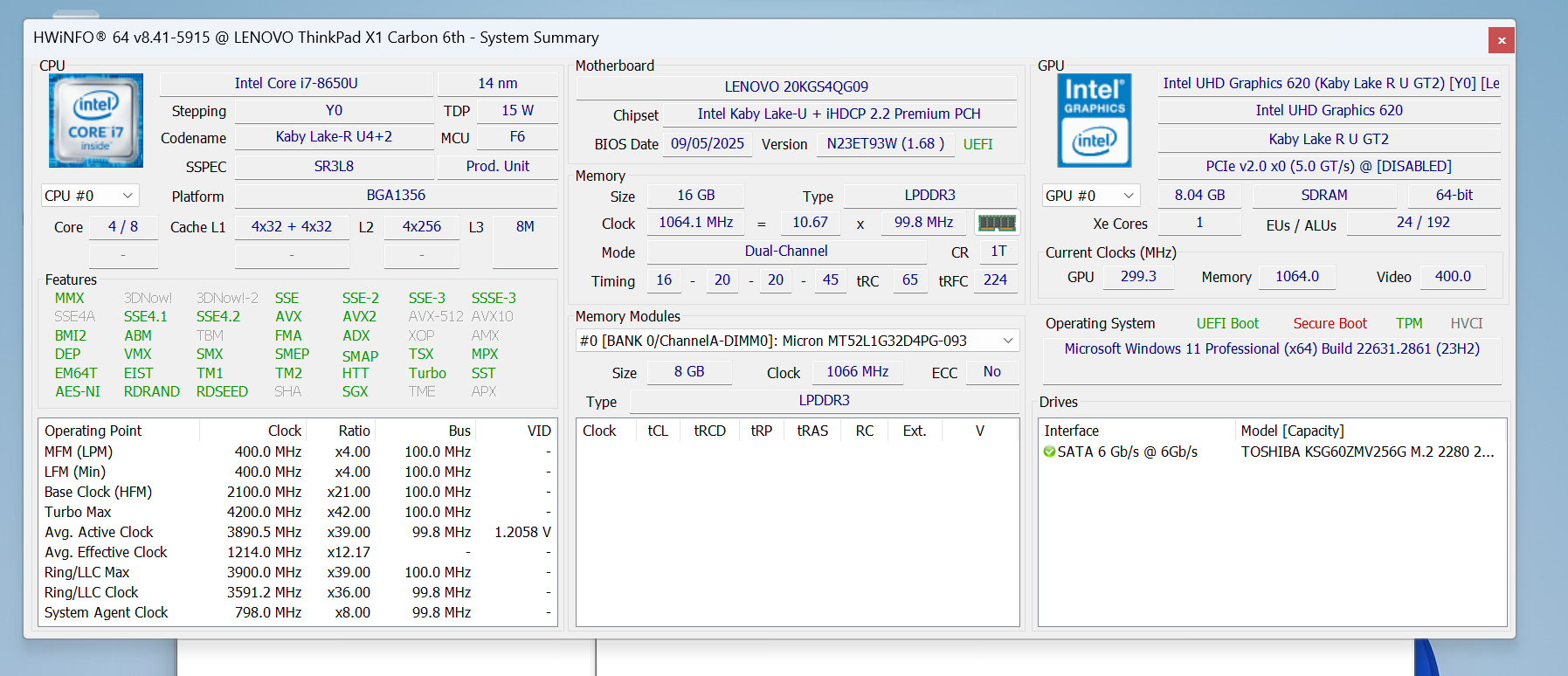Viewport: 1568px width, 676px height.
Task: Click the Platform value "BGA1356"
Action: click(396, 196)
